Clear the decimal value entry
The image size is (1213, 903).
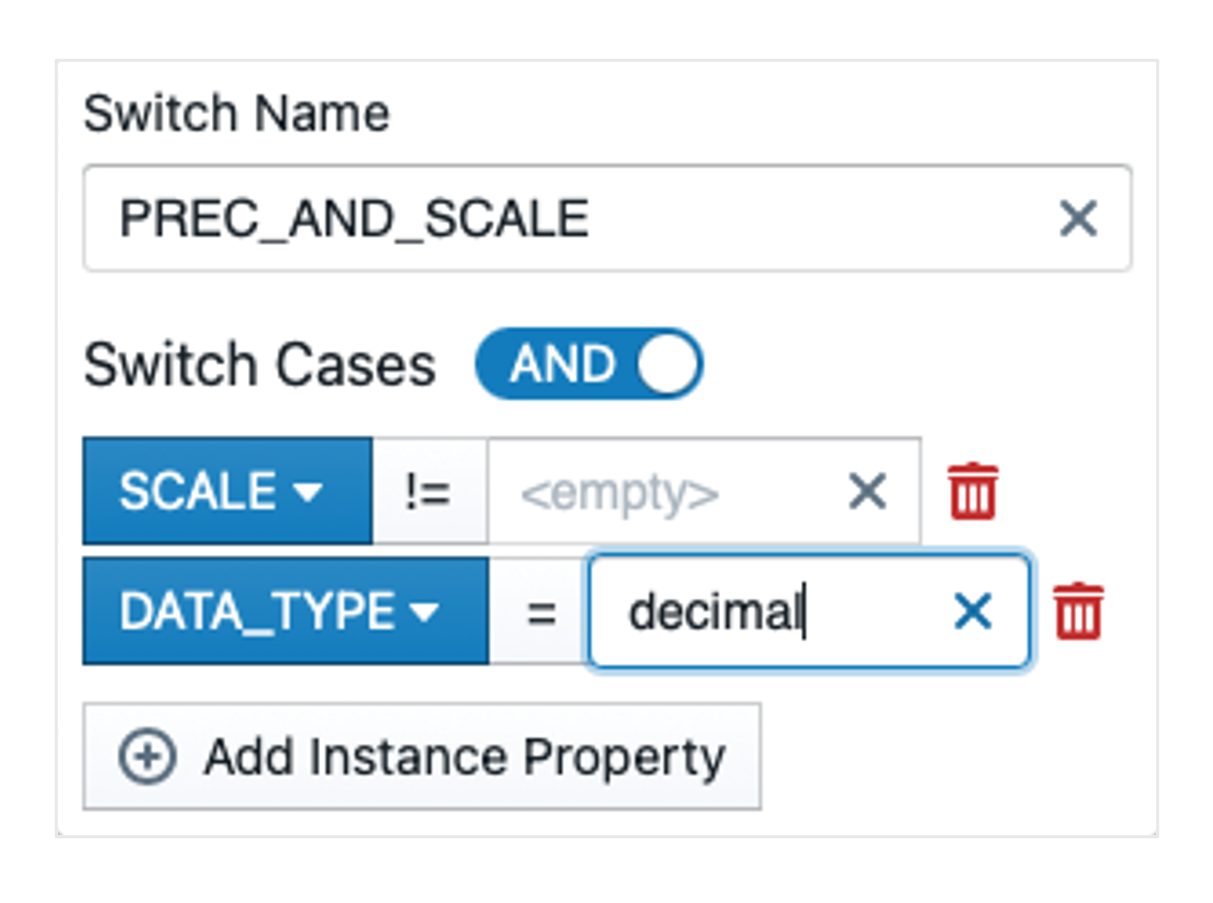click(x=972, y=611)
